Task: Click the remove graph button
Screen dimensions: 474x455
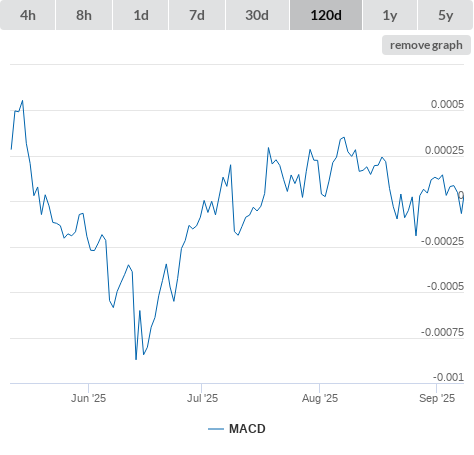Action: tap(426, 45)
